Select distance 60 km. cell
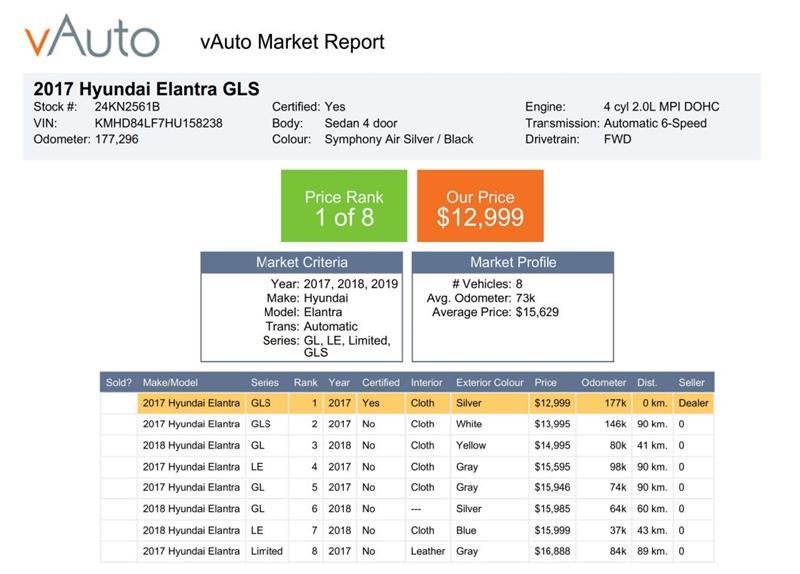This screenshot has height=574, width=800. pos(652,509)
